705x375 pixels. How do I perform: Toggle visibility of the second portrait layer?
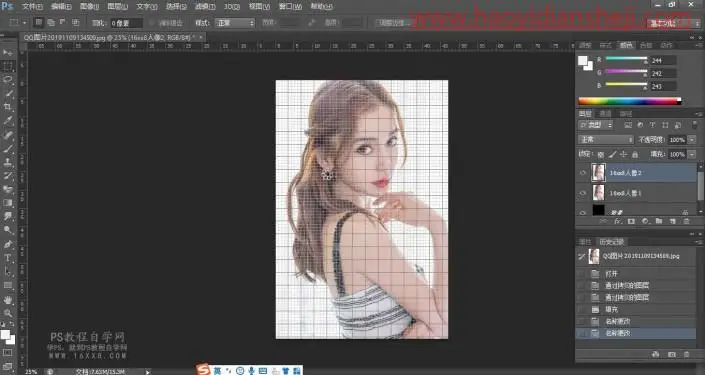point(583,193)
